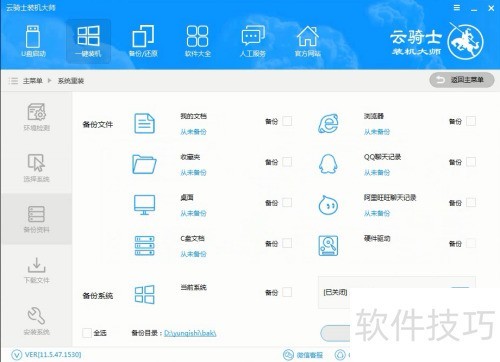
Task: Enable backup checkbox for 硬件驱动
Action: (x=471, y=243)
